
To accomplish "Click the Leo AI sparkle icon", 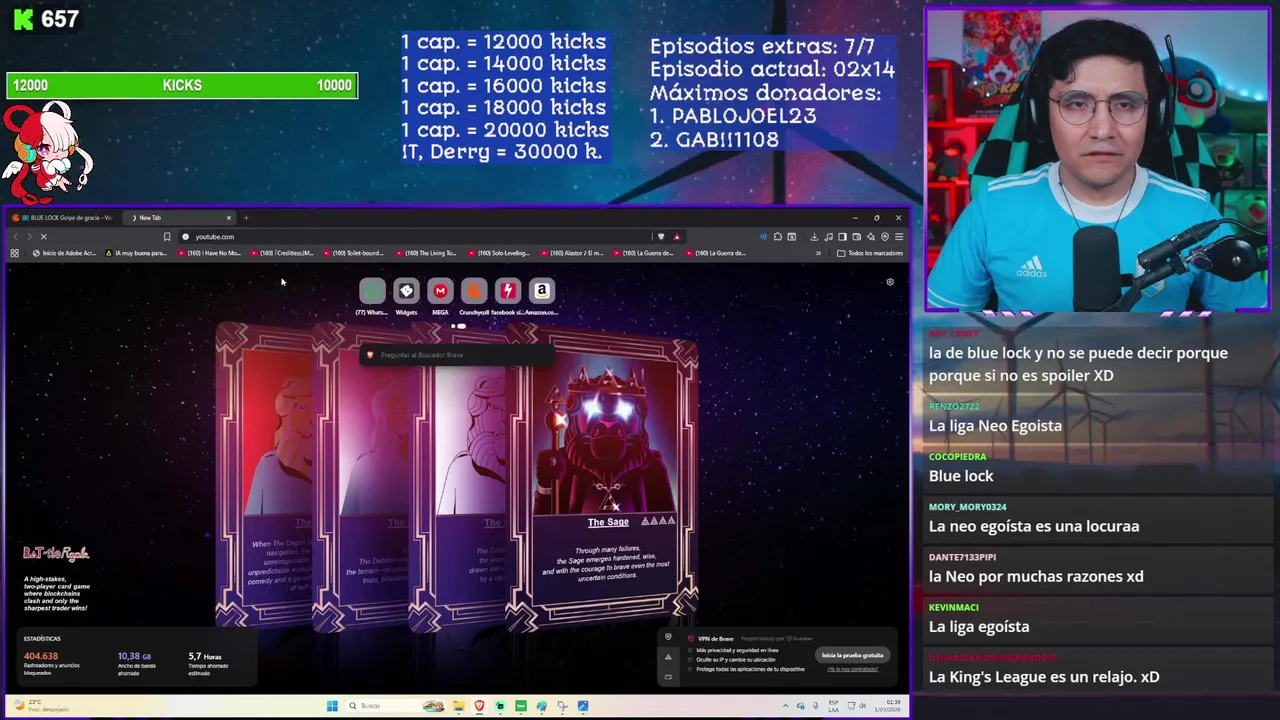I will click(871, 237).
